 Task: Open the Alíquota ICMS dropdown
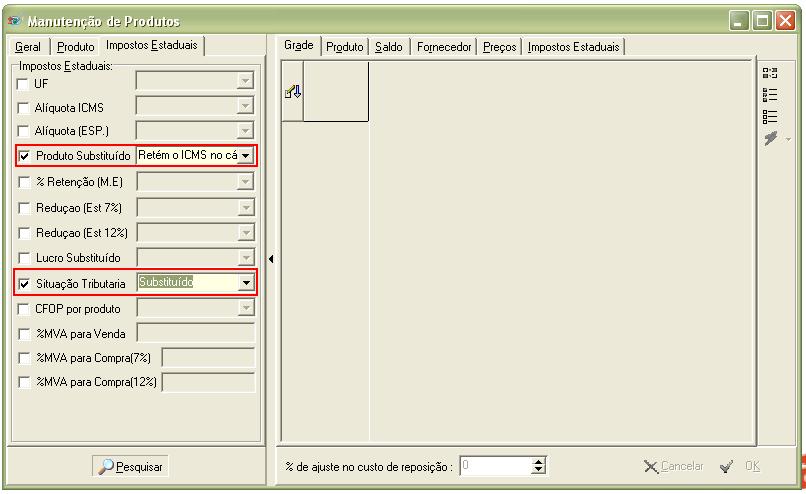click(245, 106)
